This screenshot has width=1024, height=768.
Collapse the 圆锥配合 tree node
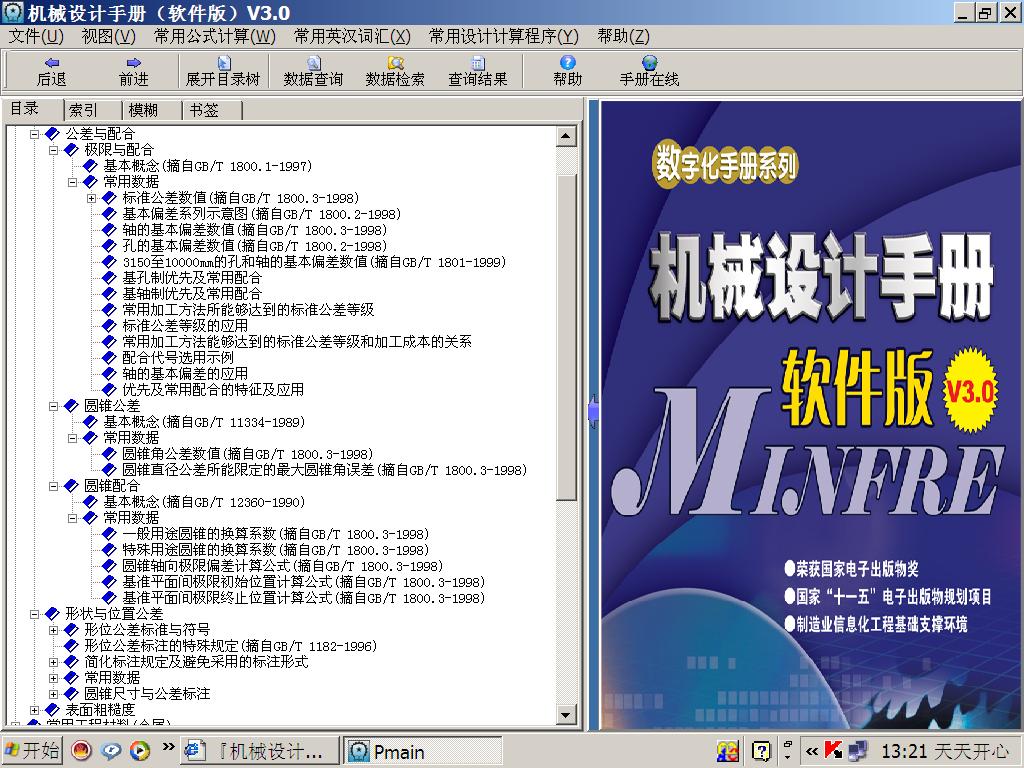[54, 487]
